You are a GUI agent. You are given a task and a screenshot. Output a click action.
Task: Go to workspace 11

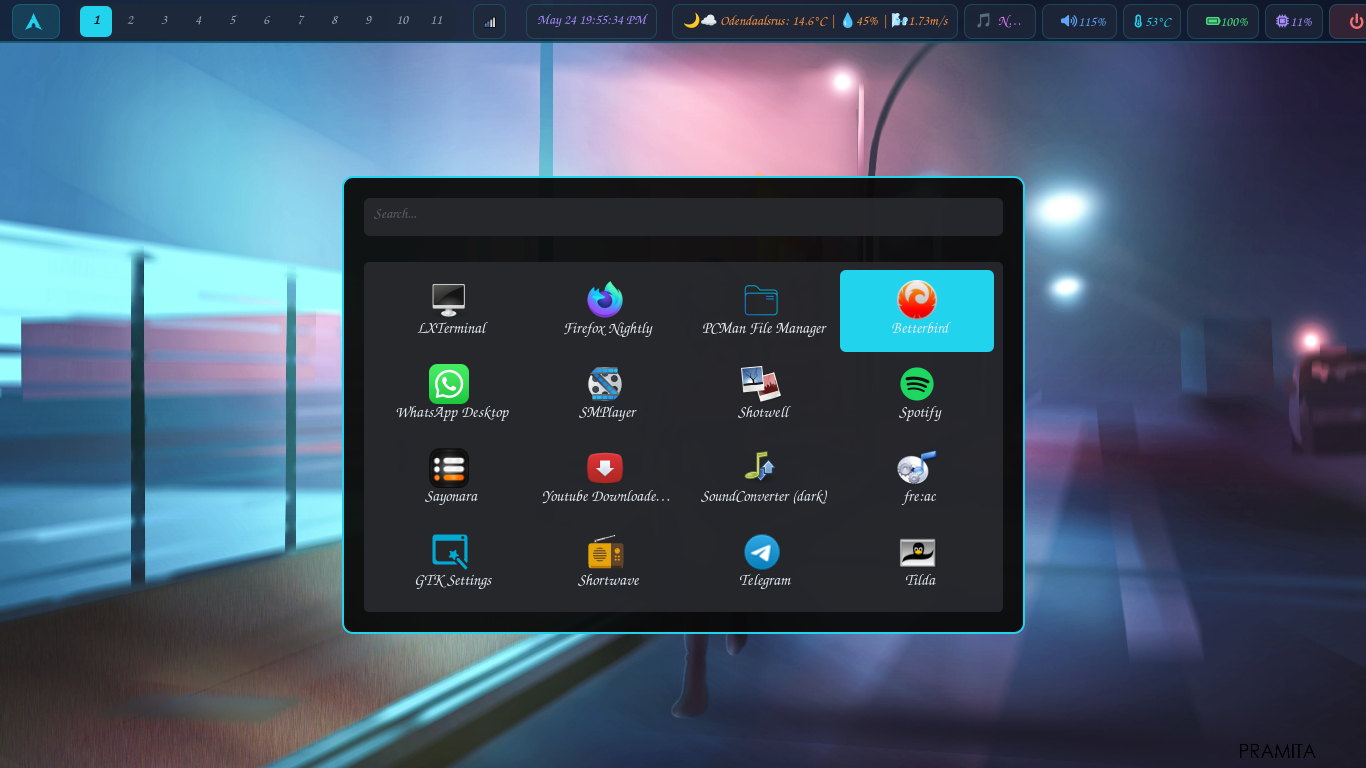437,21
